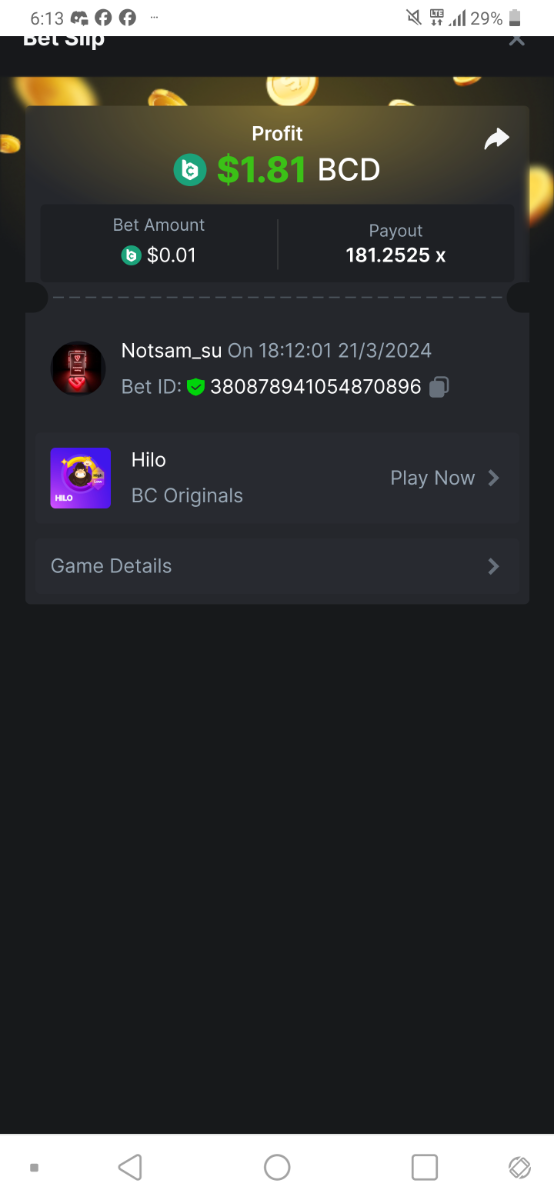Open Notsam_su's profile avatar

(78, 369)
